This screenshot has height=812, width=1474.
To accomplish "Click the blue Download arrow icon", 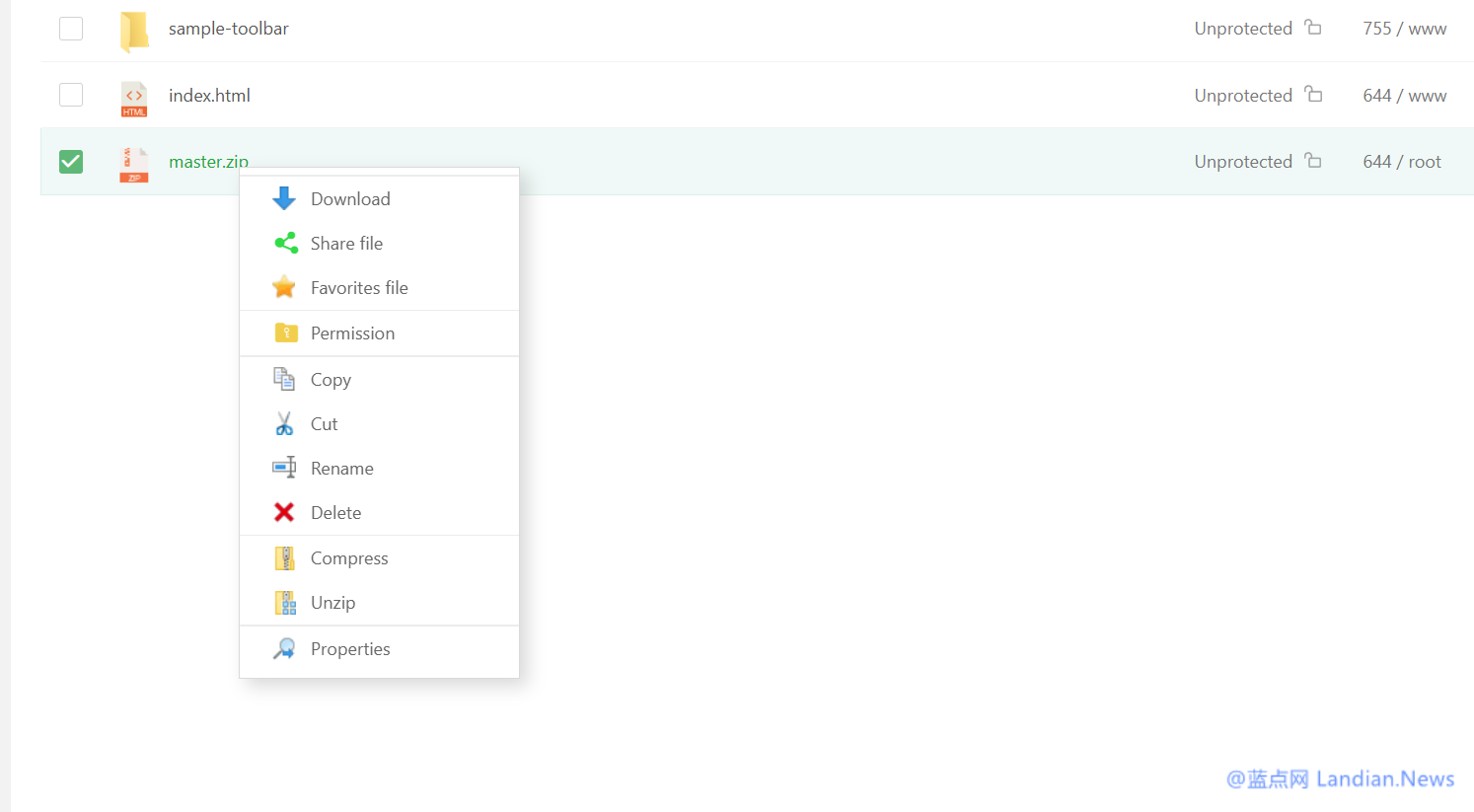I will click(284, 198).
